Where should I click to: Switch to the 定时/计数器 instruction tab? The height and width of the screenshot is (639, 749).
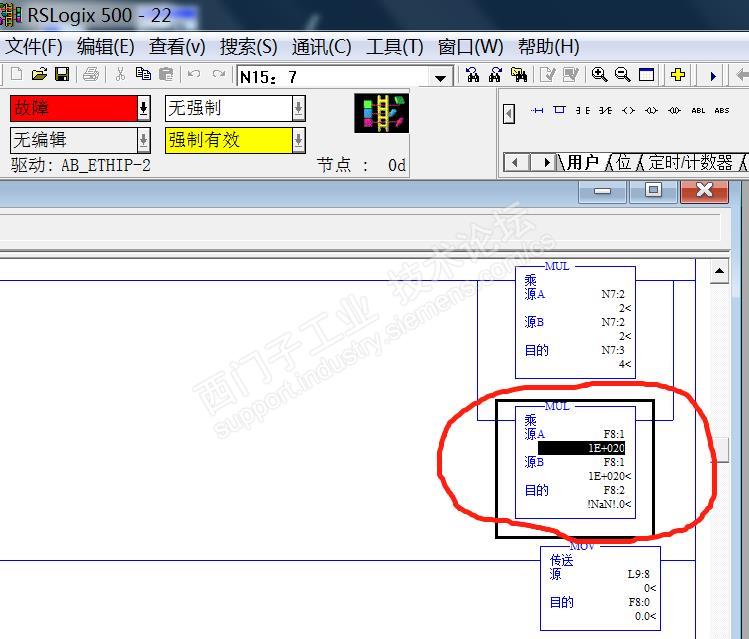tap(690, 162)
